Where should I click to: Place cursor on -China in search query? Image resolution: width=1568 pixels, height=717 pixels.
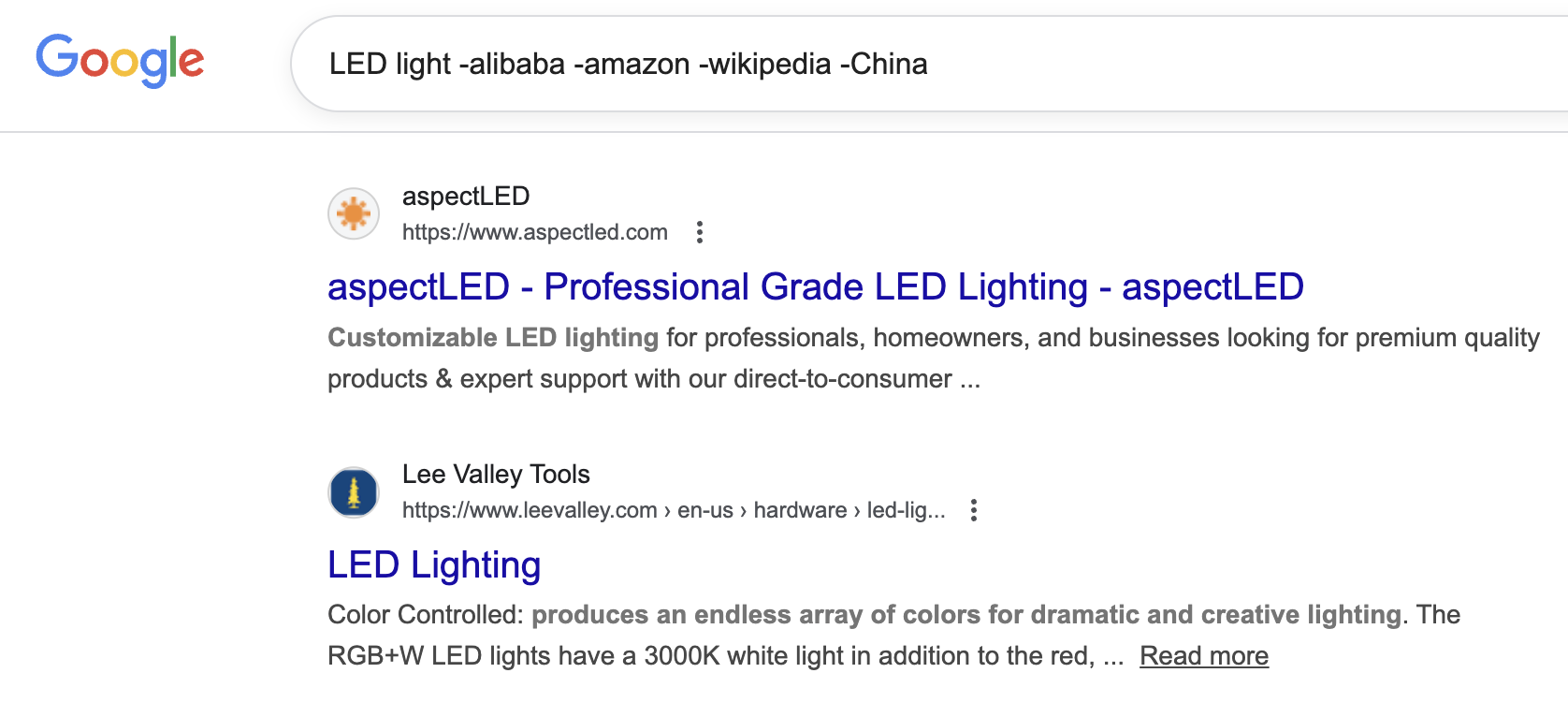coord(884,65)
